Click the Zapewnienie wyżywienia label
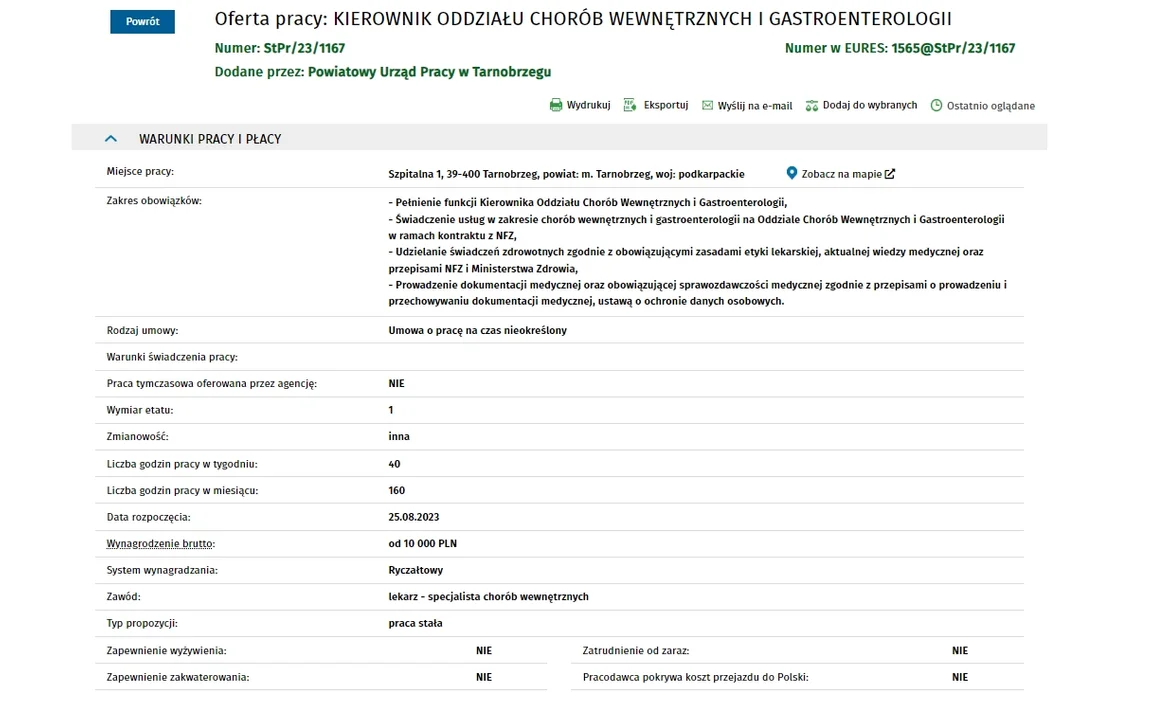Screen dimensions: 1151x720 click(x=166, y=650)
